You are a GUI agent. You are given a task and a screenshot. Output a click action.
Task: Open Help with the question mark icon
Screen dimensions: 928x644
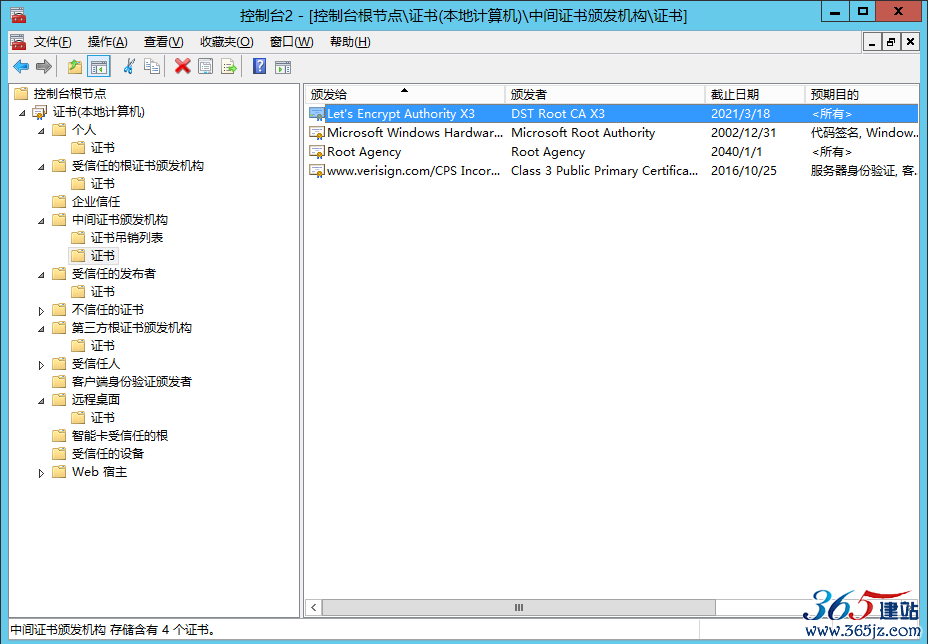point(259,66)
